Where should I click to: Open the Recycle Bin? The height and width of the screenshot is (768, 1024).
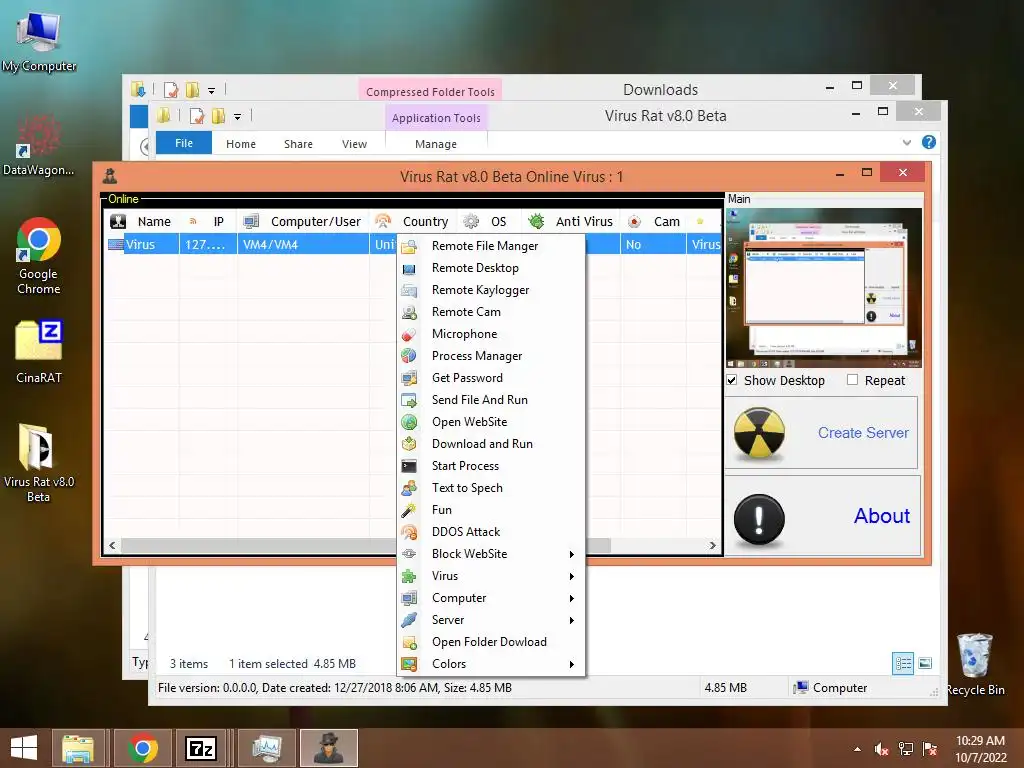click(975, 664)
